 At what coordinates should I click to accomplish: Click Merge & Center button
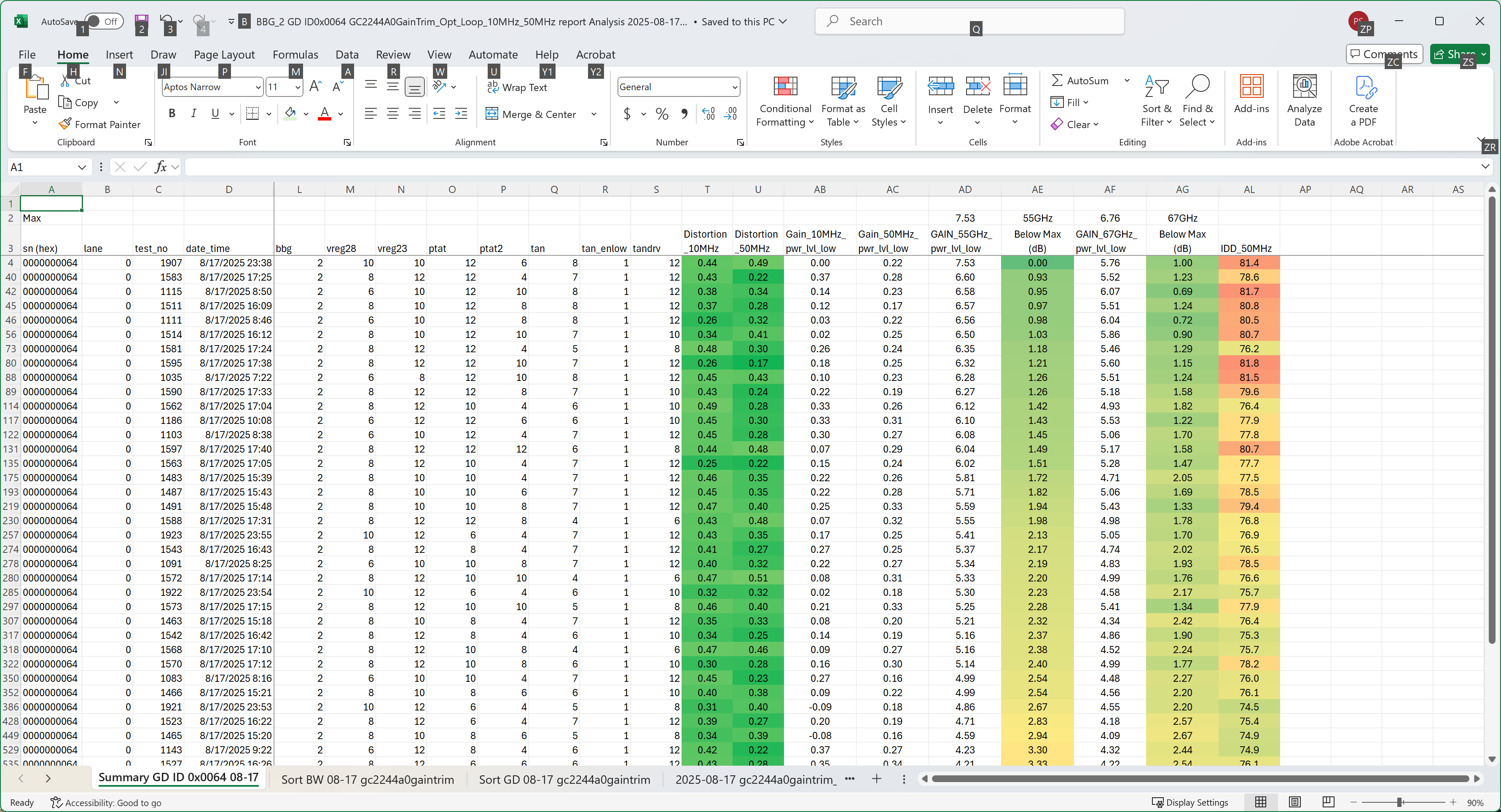(x=532, y=114)
